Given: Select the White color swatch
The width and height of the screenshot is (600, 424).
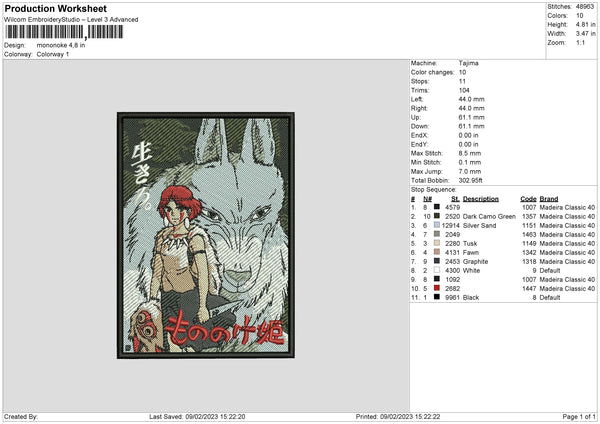Looking at the screenshot, I should (x=437, y=270).
